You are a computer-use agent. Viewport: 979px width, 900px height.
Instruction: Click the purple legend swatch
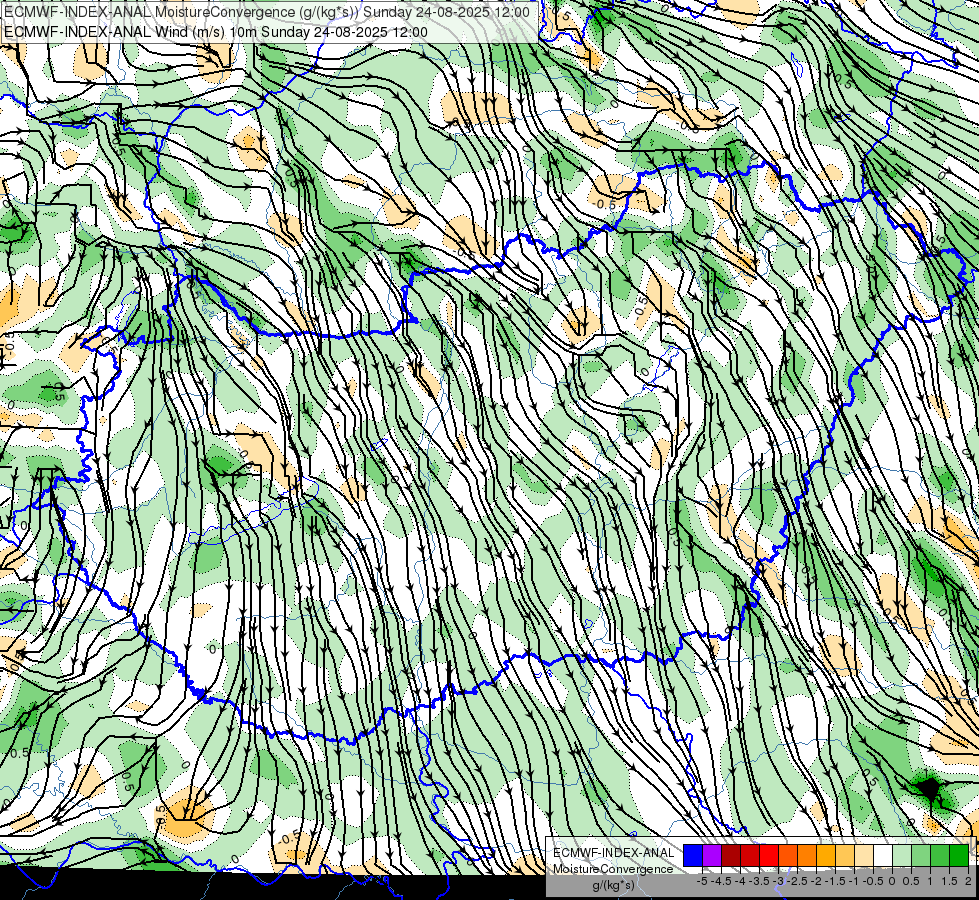712,856
